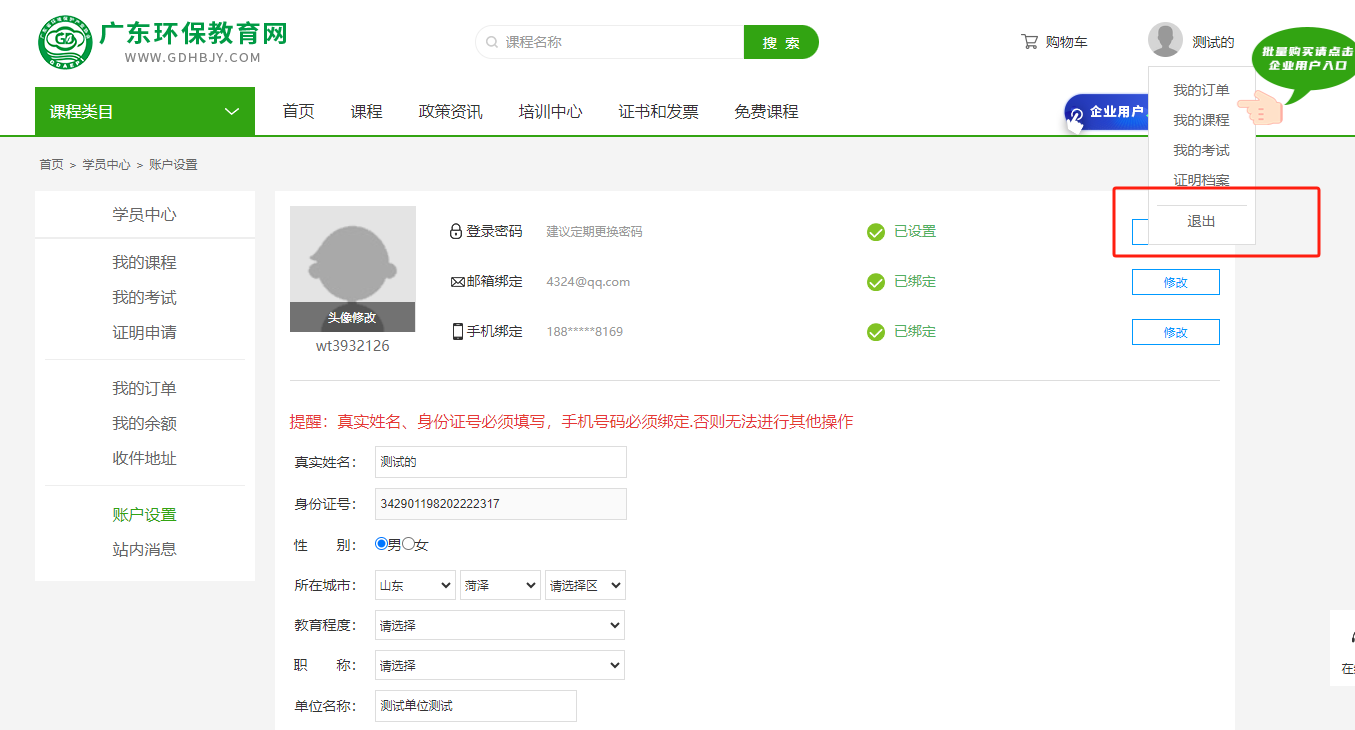Screen dimensions: 1355x730
Task: Click the phone icon beside 手机绑定
Action: pos(457,332)
